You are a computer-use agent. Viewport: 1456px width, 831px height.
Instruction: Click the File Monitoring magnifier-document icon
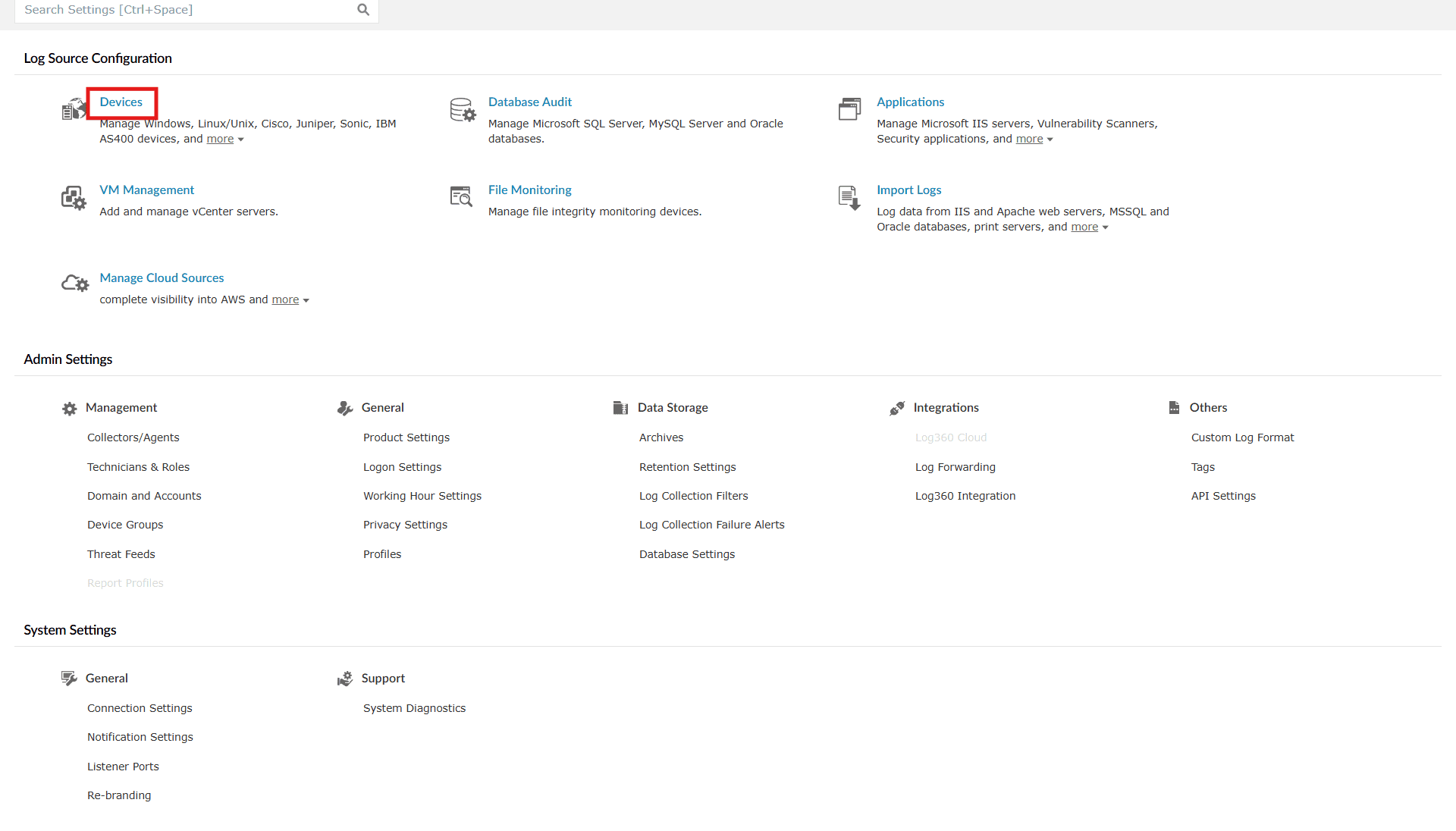[460, 197]
